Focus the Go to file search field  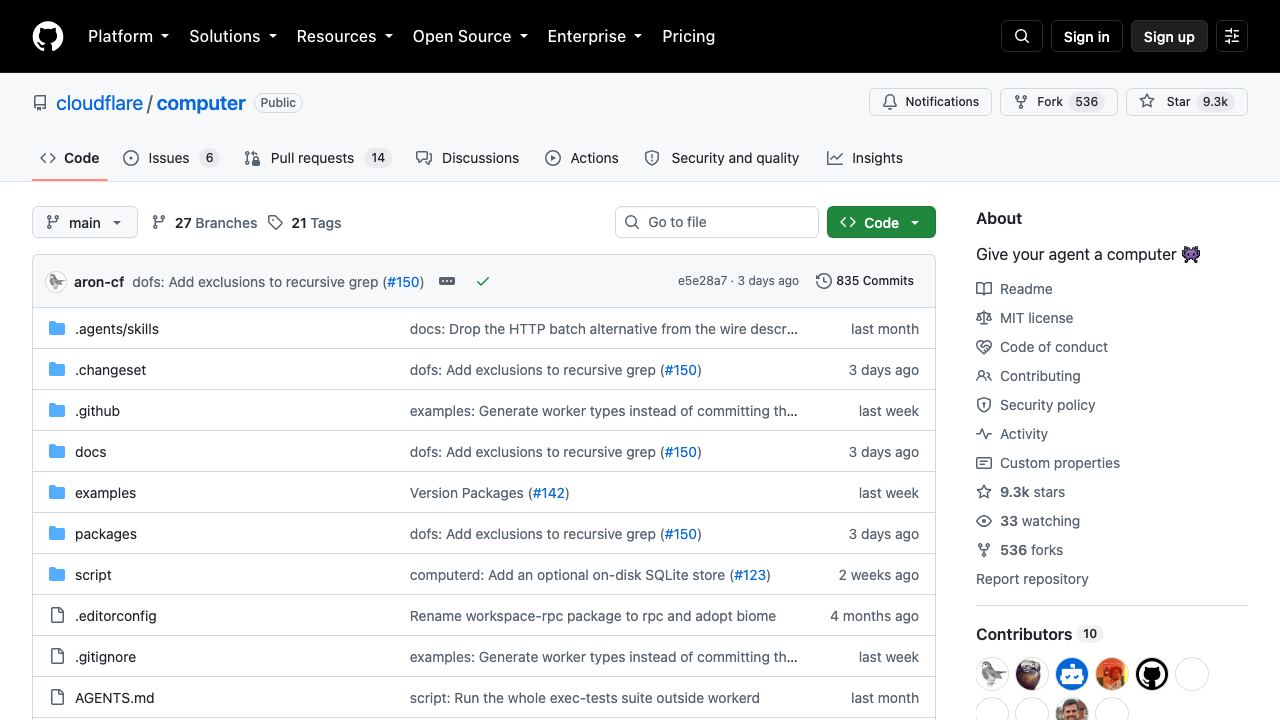[717, 222]
